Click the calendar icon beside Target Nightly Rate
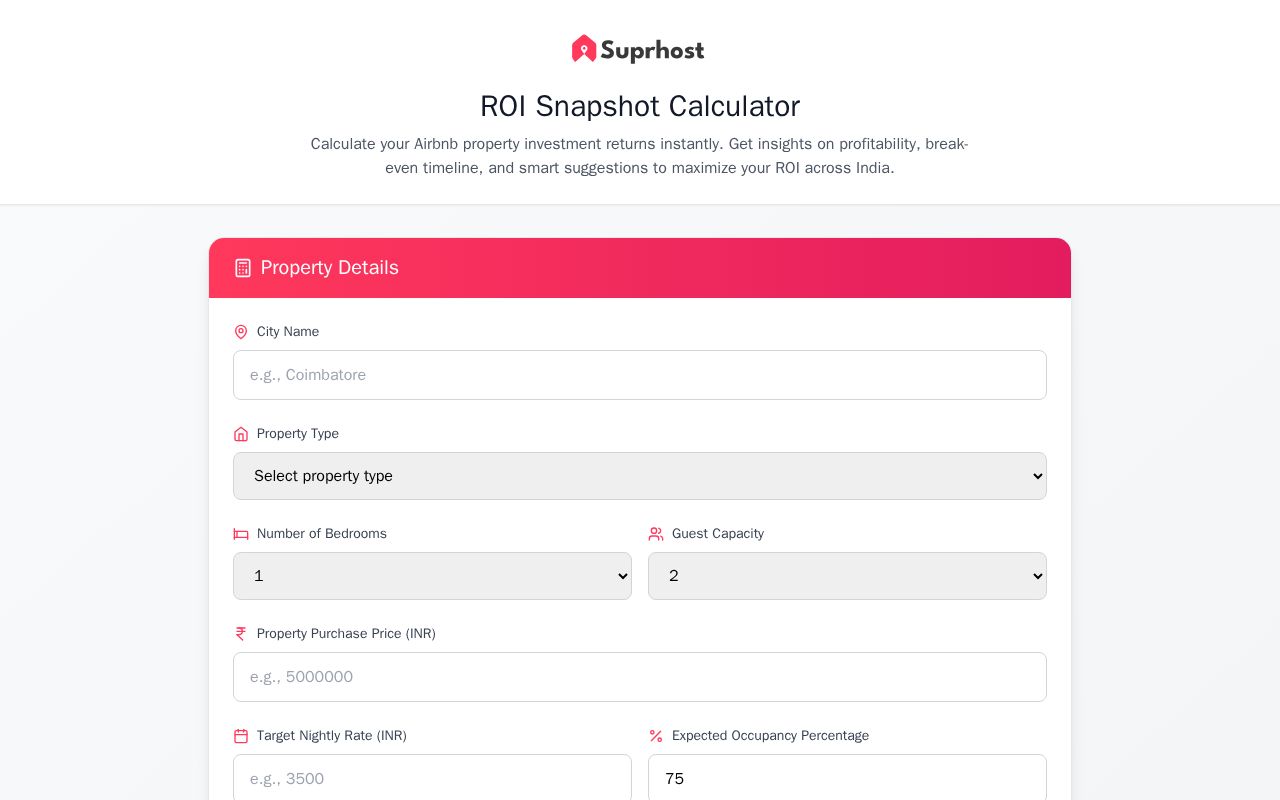The image size is (1280, 800). (241, 736)
